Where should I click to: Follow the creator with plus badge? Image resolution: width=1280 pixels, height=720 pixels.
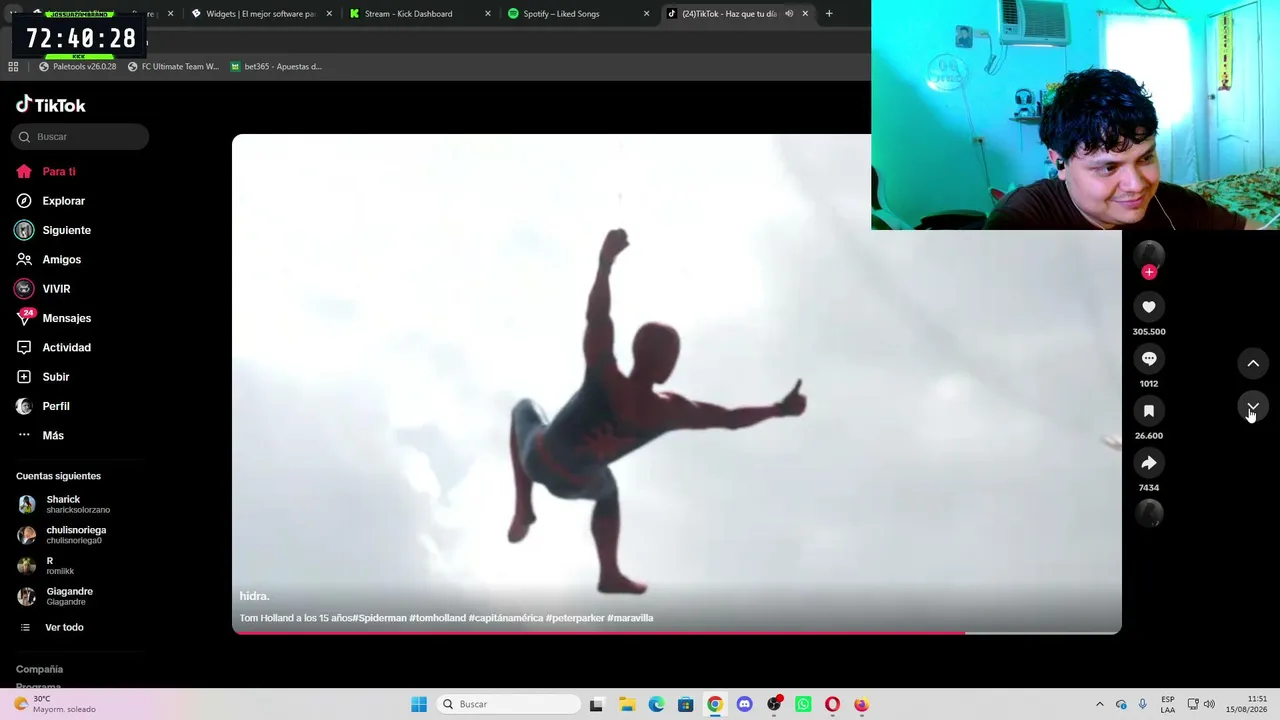coord(1149,272)
